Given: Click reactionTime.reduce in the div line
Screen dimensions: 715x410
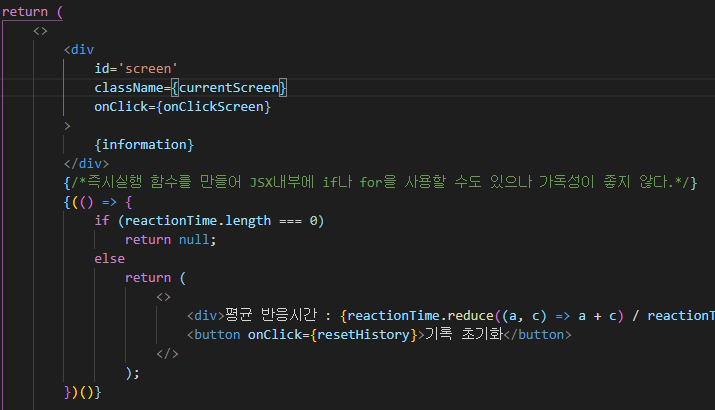Looking at the screenshot, I should 420,316.
